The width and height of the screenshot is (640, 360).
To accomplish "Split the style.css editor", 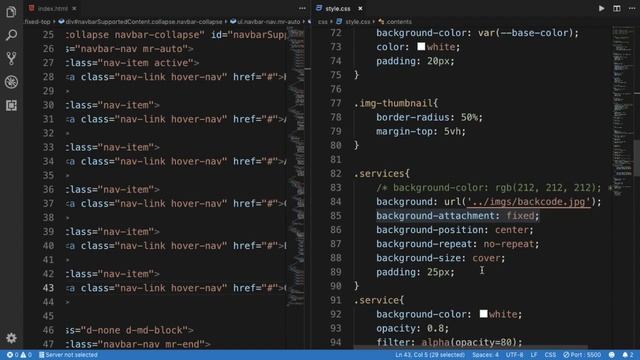I will click(x=617, y=8).
